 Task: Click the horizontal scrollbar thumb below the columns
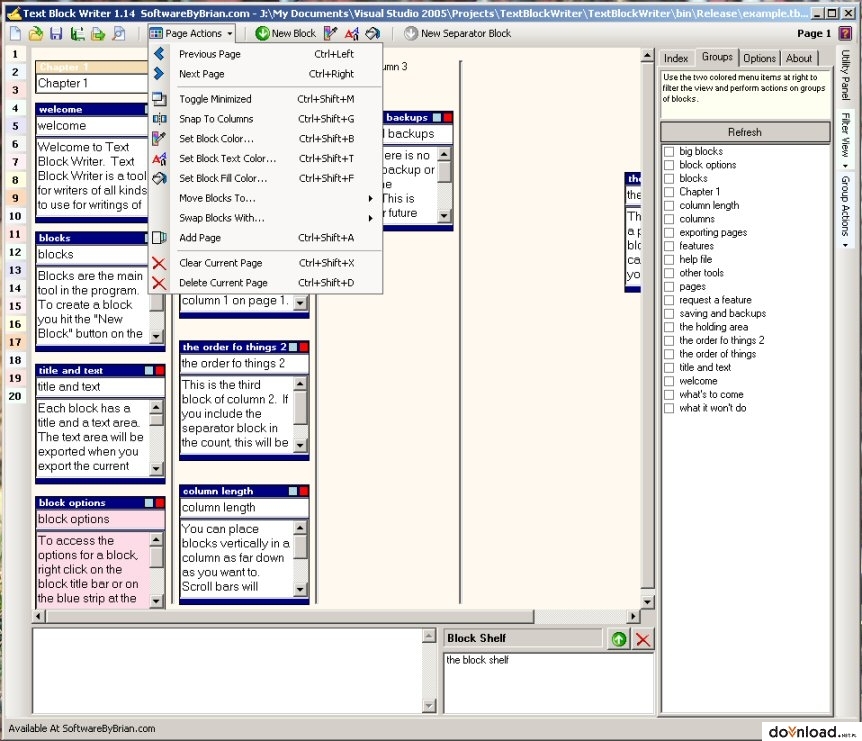click(290, 617)
